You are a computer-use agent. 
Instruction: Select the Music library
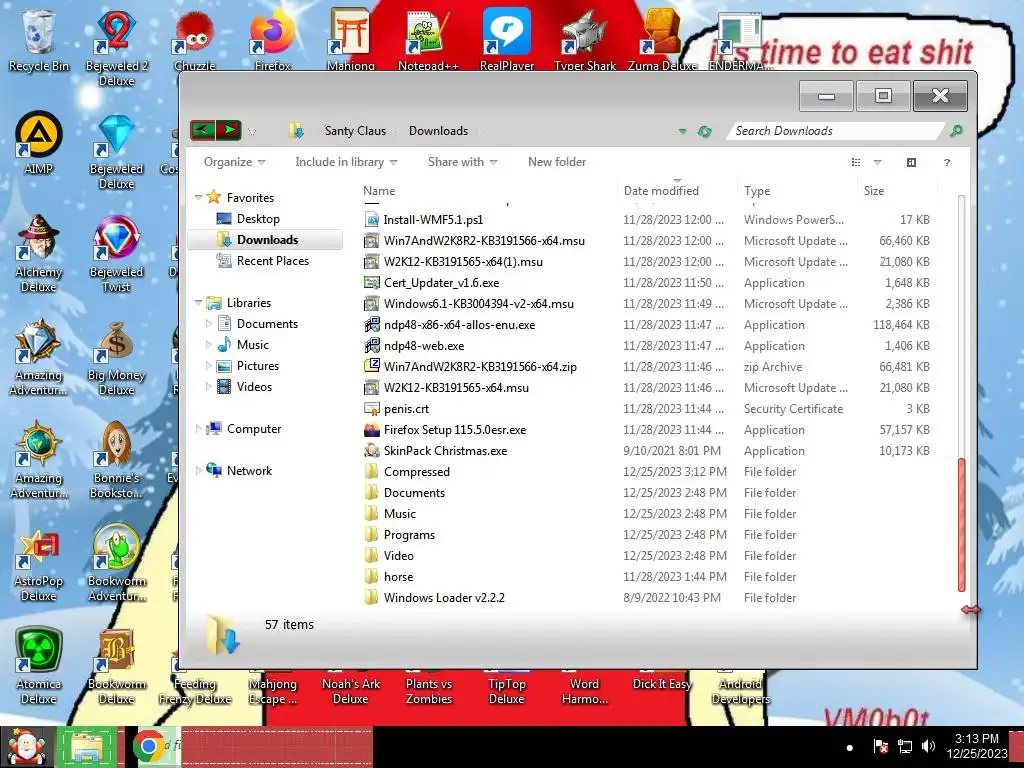[252, 344]
